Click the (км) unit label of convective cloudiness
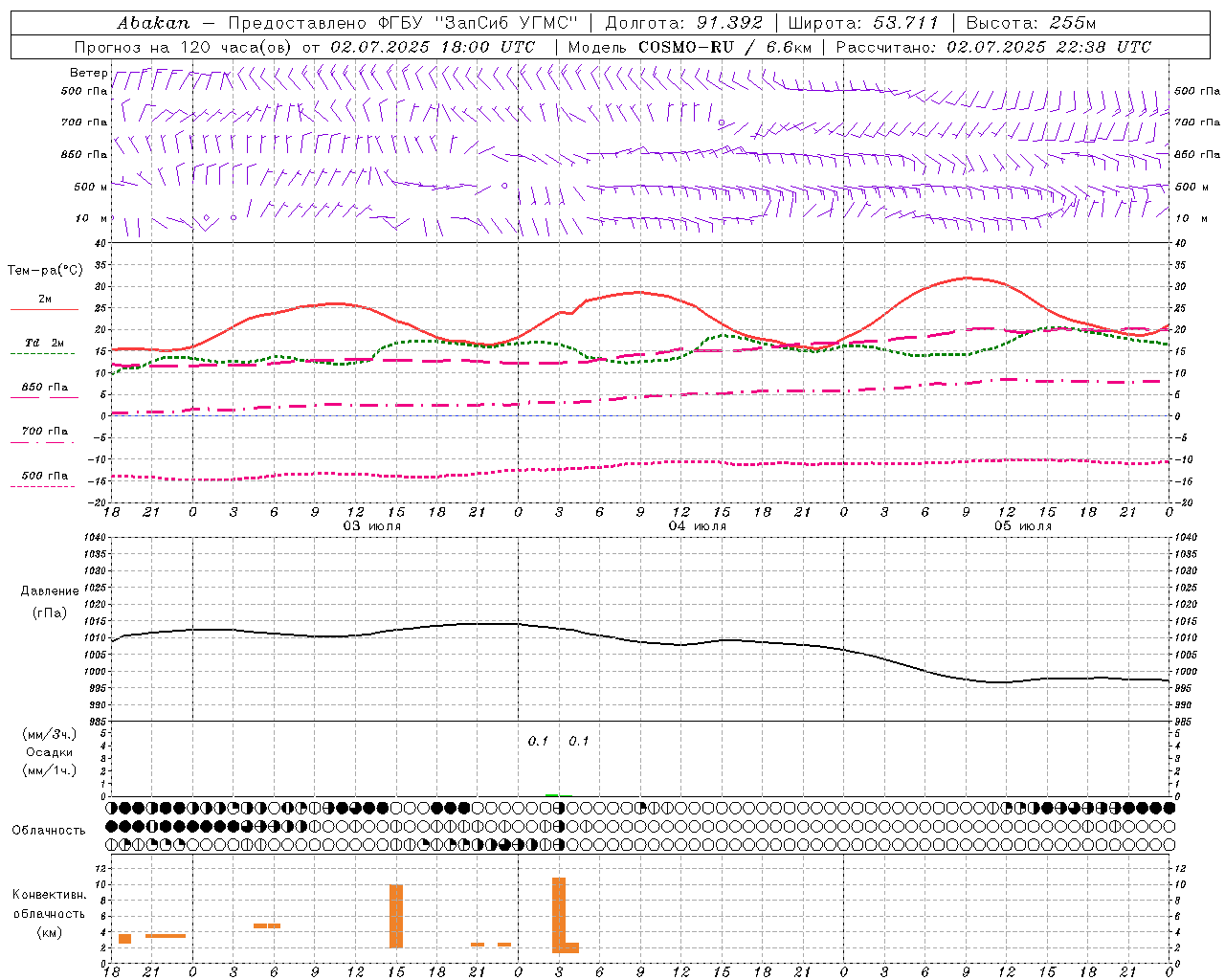The width and height of the screenshot is (1225, 980). [x=49, y=932]
